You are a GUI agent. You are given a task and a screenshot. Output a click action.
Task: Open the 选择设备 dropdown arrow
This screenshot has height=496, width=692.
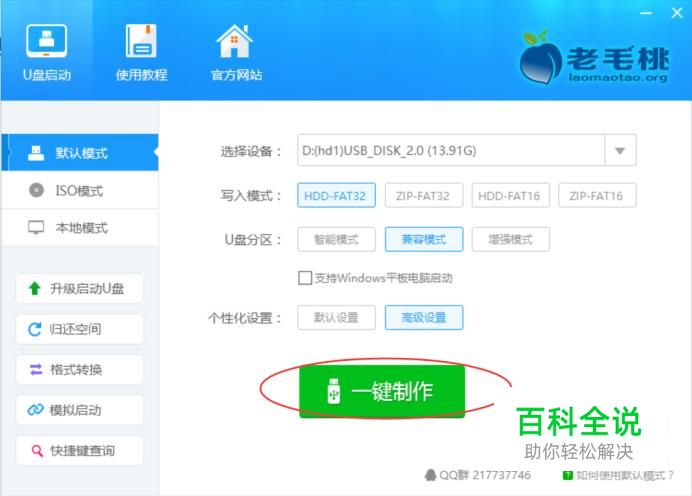pyautogui.click(x=620, y=150)
